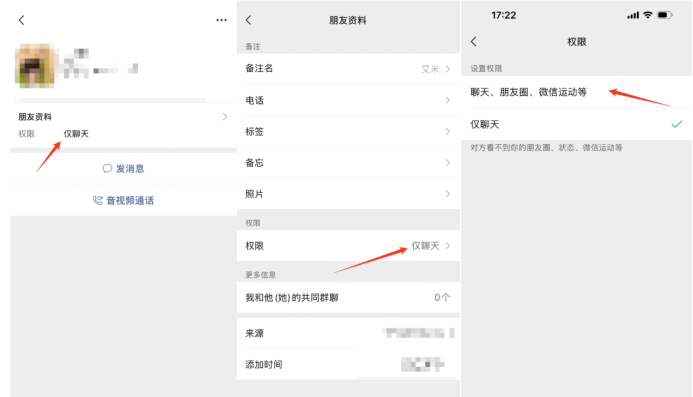Open 朋友资料 row on profile screen
The height and width of the screenshot is (397, 693).
coord(123,117)
